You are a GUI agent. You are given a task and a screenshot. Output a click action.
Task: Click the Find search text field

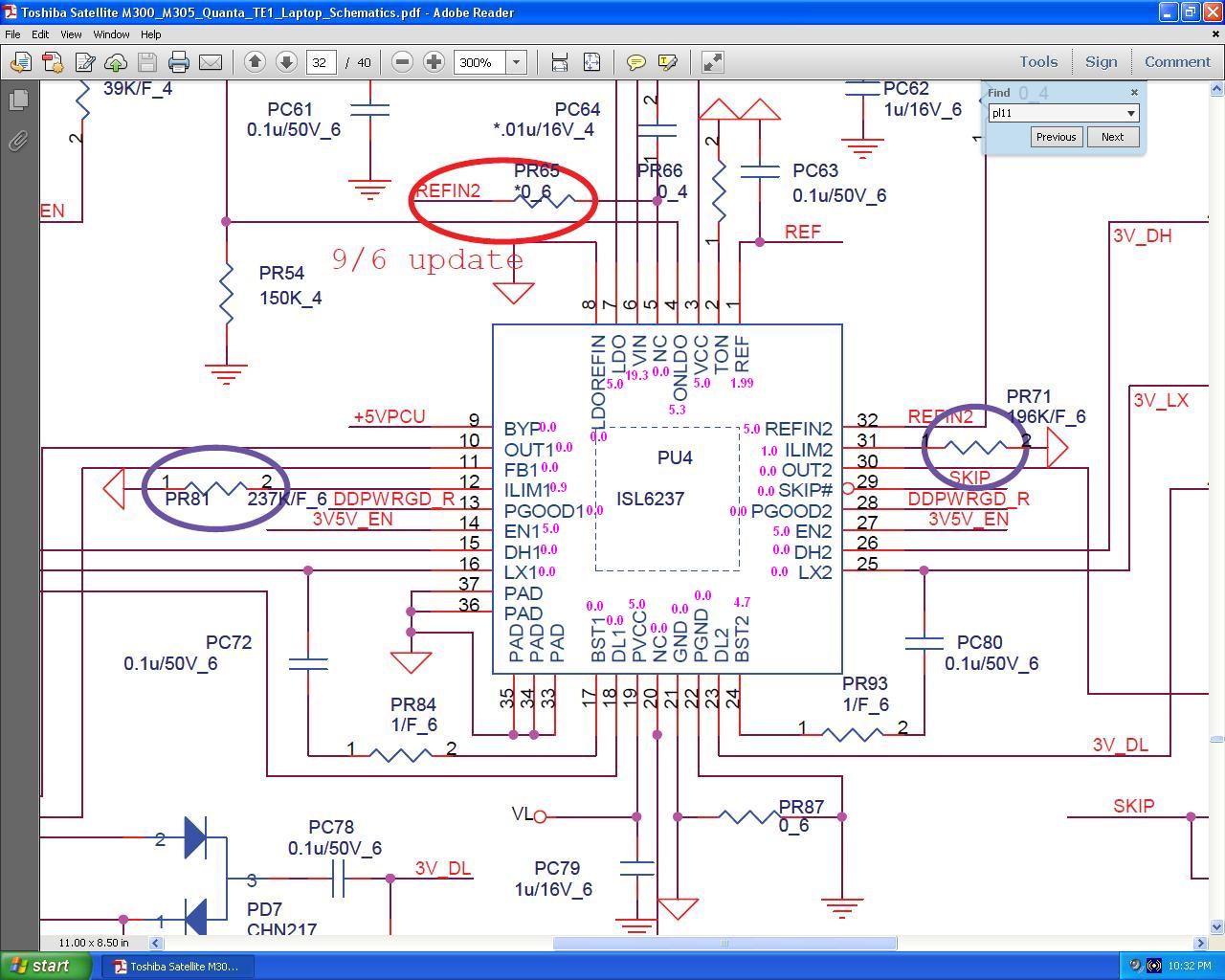[1056, 113]
